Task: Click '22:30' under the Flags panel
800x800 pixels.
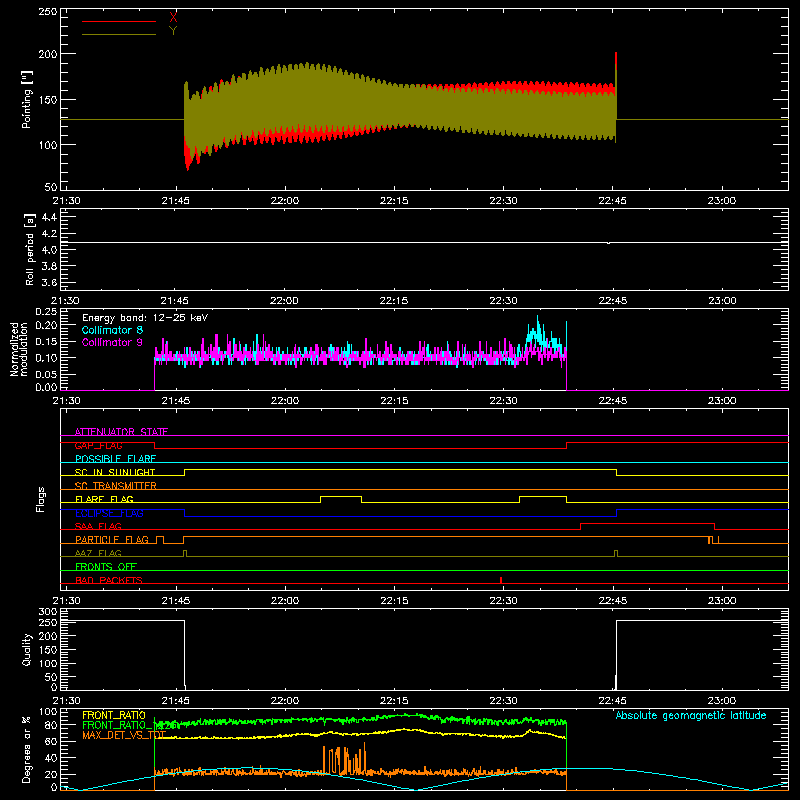Action: pos(504,601)
